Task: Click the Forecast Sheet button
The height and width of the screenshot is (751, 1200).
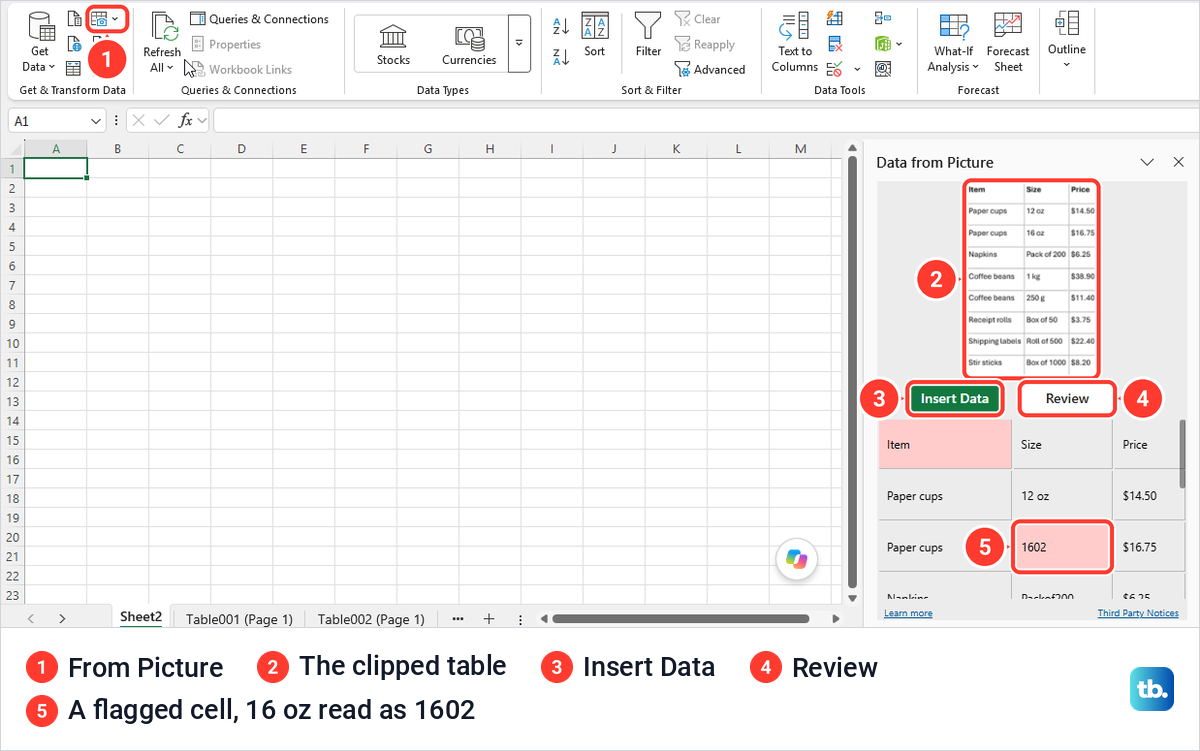Action: click(1008, 42)
